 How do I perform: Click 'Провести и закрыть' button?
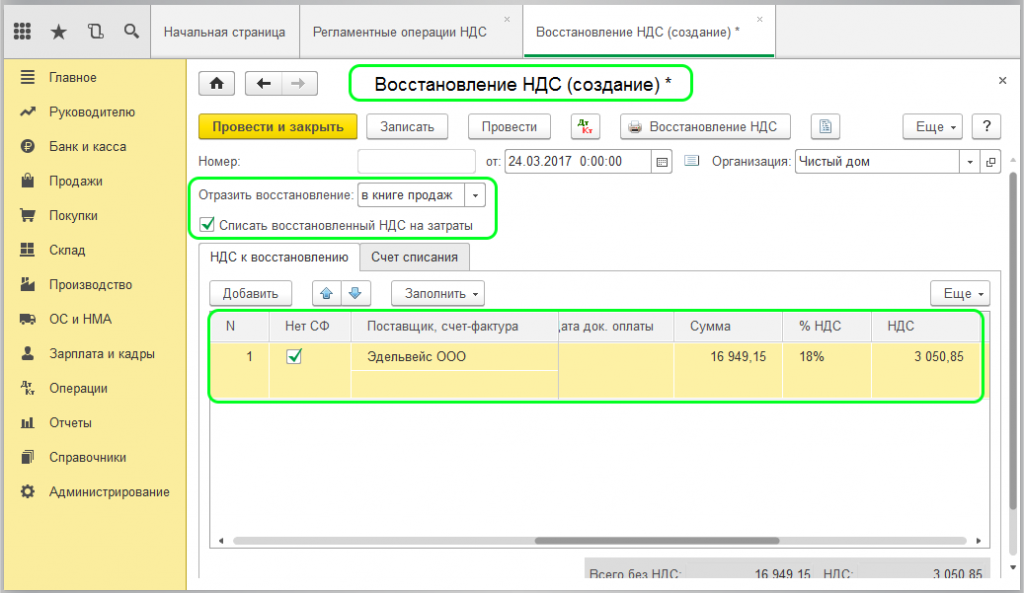[x=277, y=126]
